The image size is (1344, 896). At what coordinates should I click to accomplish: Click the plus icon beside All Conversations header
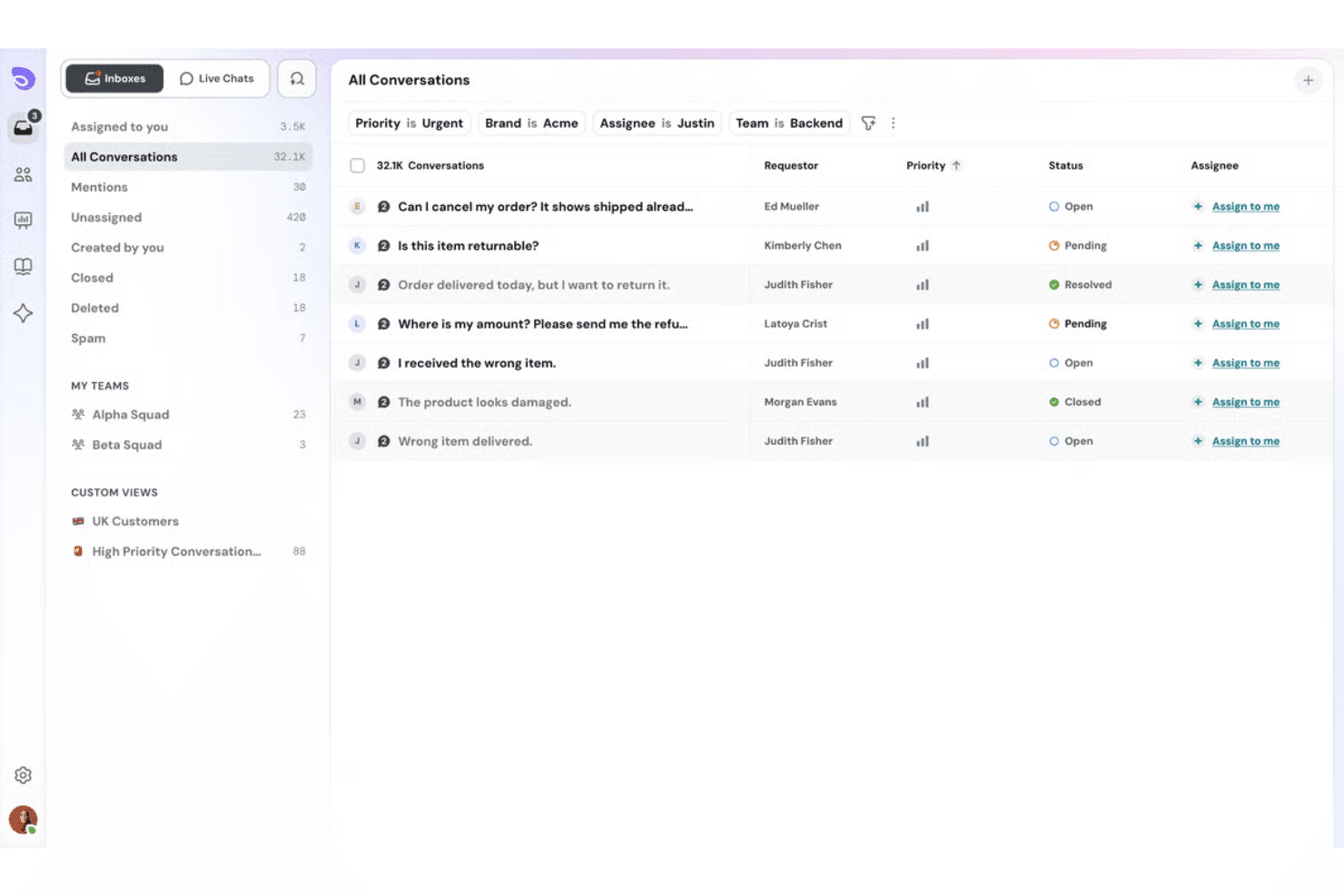(x=1308, y=80)
